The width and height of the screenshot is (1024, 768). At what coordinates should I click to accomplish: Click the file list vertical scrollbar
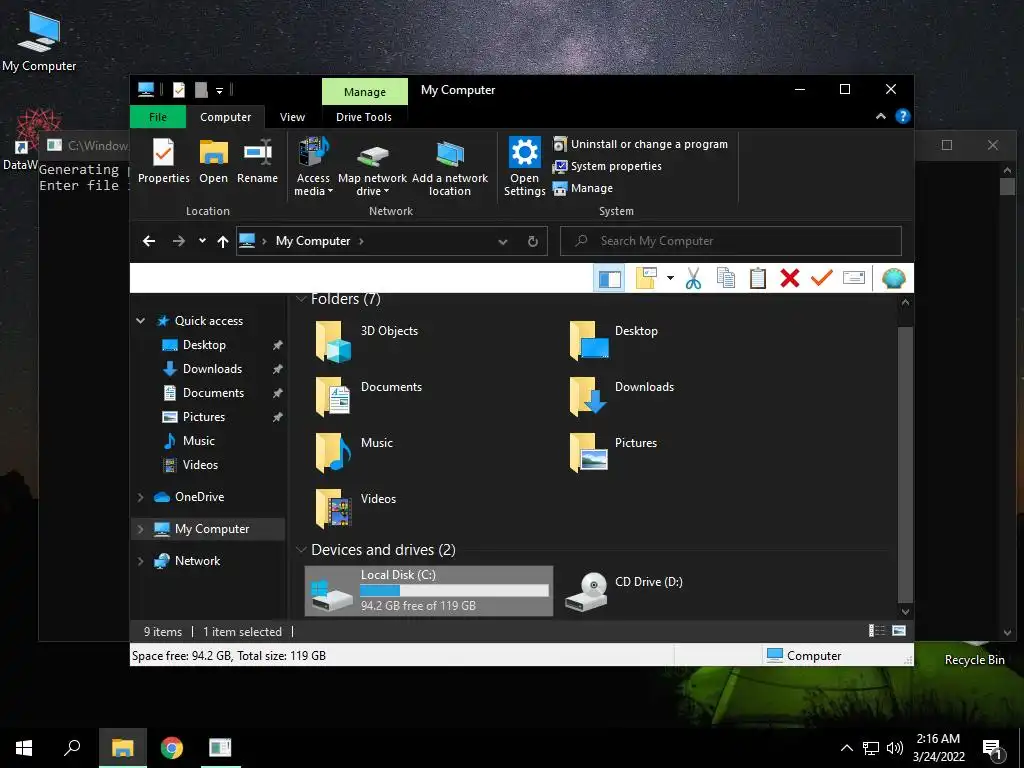(x=905, y=464)
